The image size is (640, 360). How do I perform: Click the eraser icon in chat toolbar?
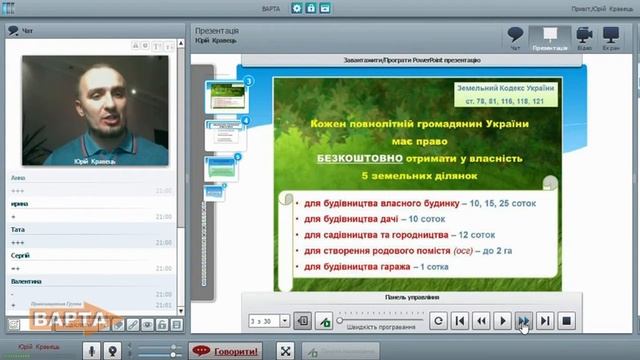118,325
